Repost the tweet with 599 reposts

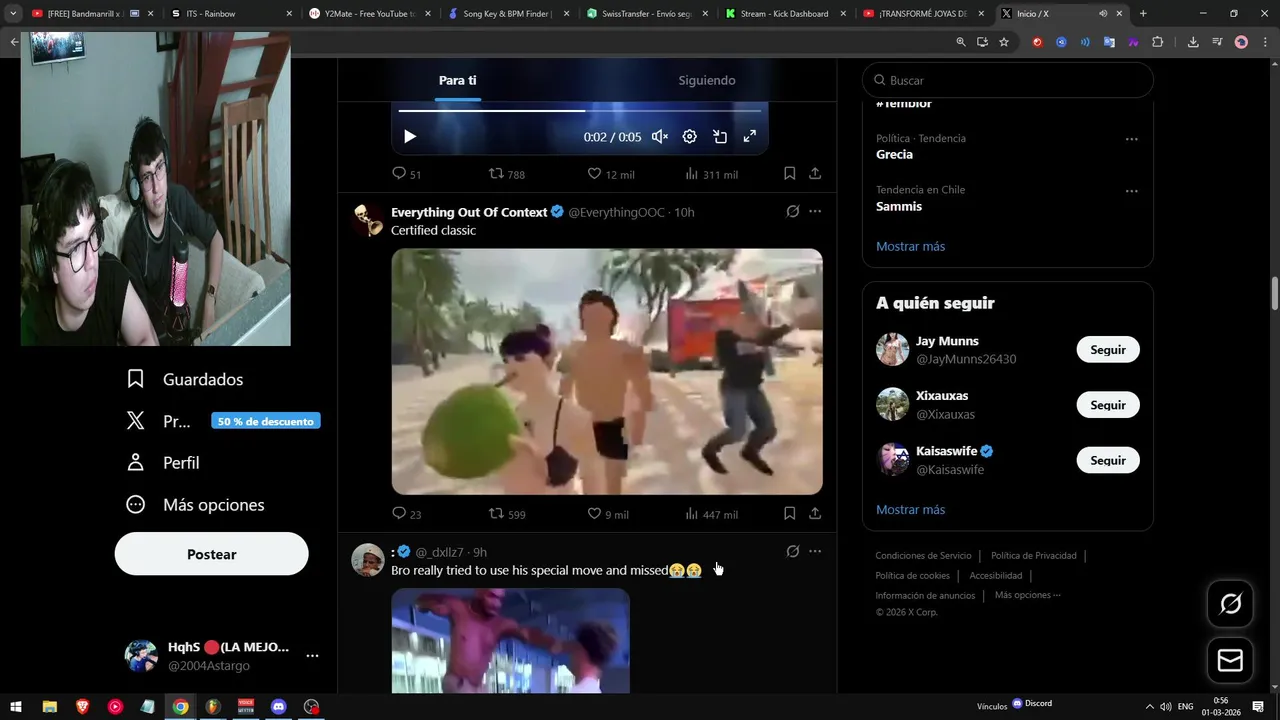click(x=506, y=514)
